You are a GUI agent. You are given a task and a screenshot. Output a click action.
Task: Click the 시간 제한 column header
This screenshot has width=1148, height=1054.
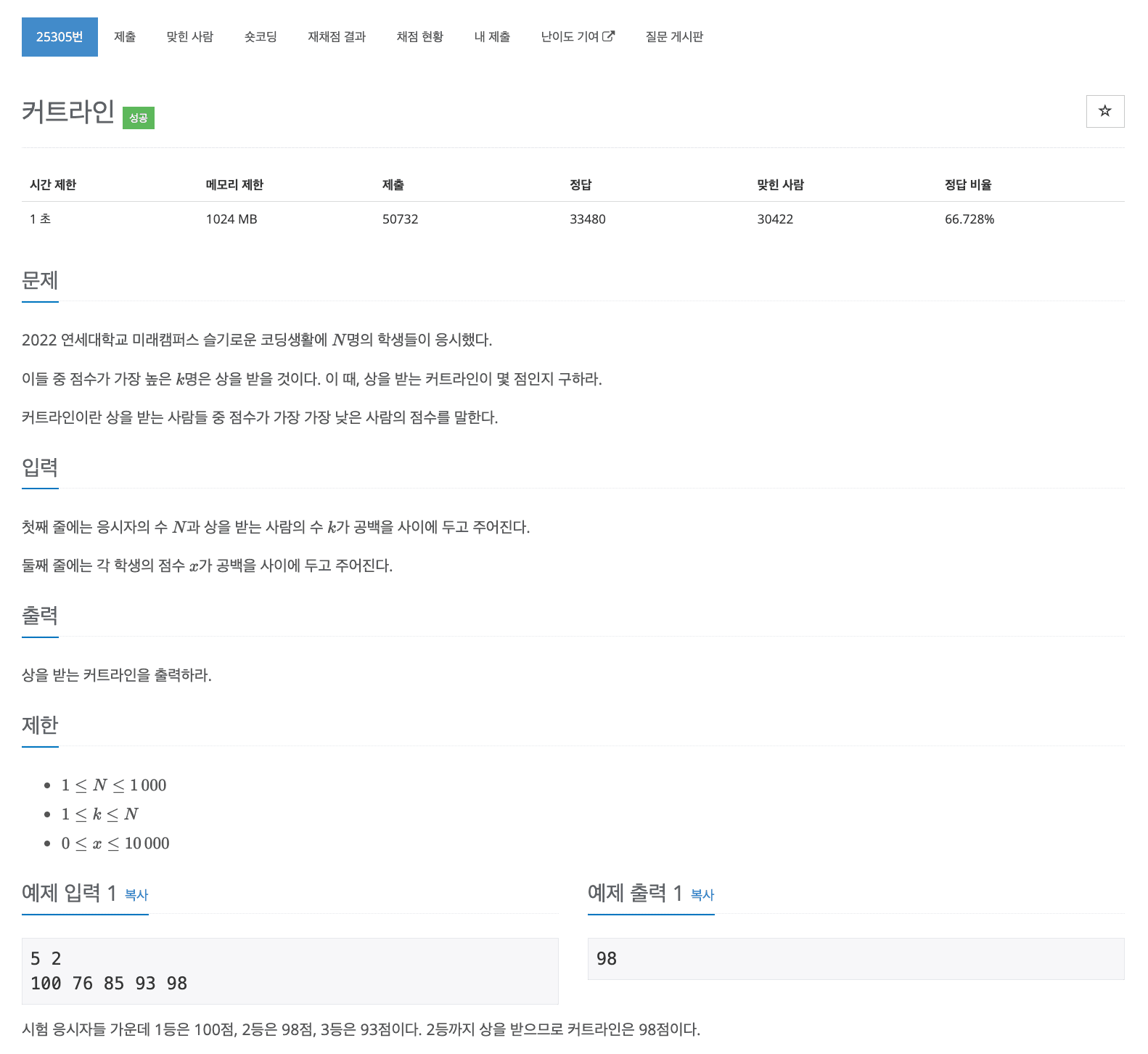[x=53, y=184]
